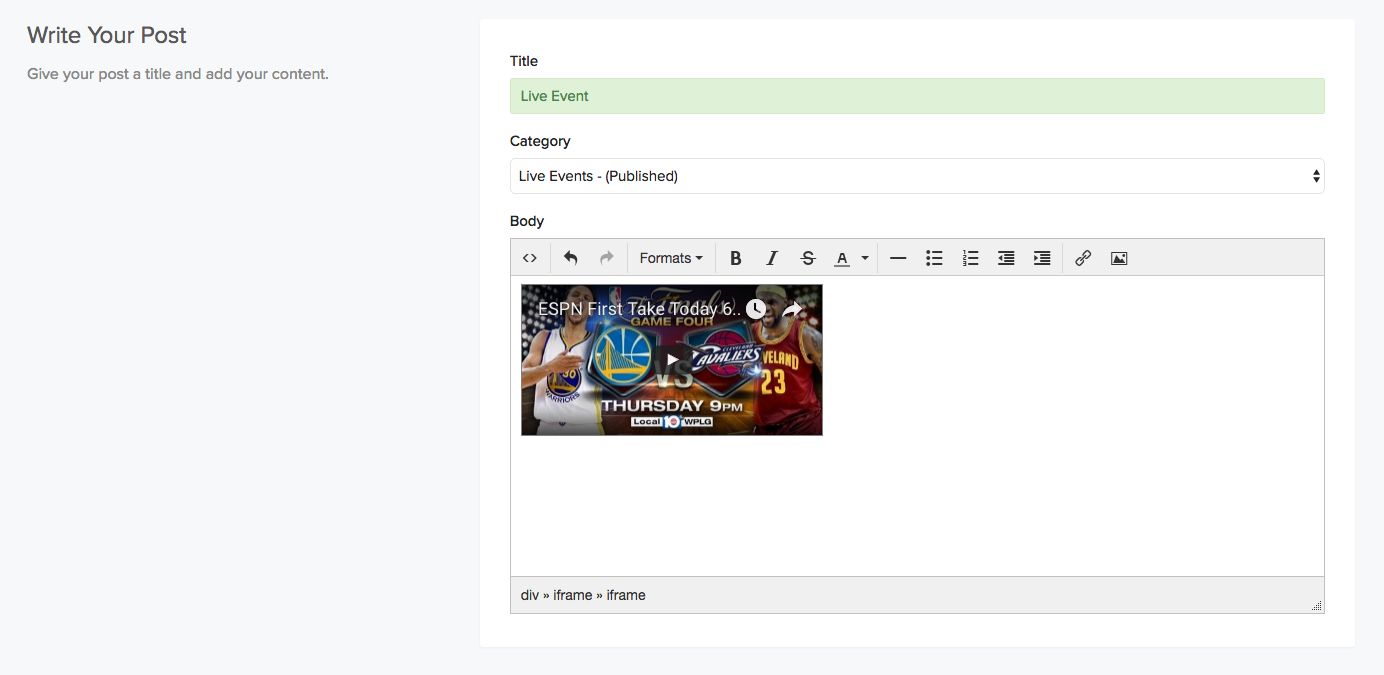The width and height of the screenshot is (1384, 675).
Task: Open the source code view icon
Action: coord(530,258)
